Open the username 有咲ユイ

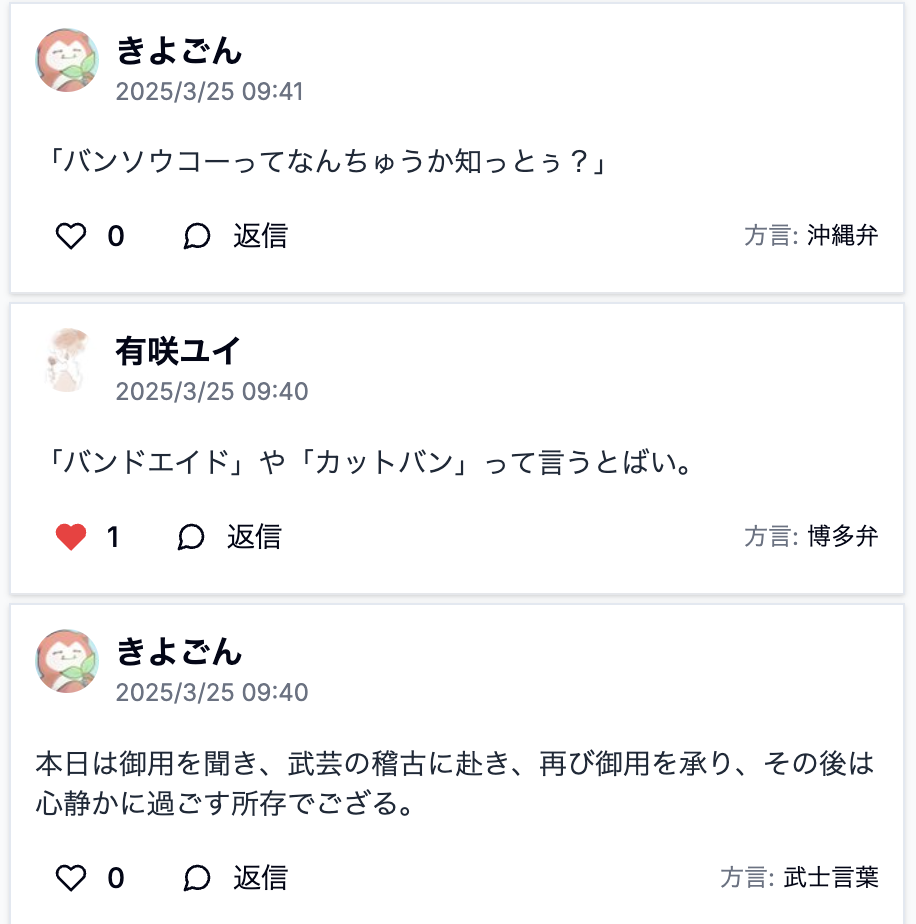point(178,351)
